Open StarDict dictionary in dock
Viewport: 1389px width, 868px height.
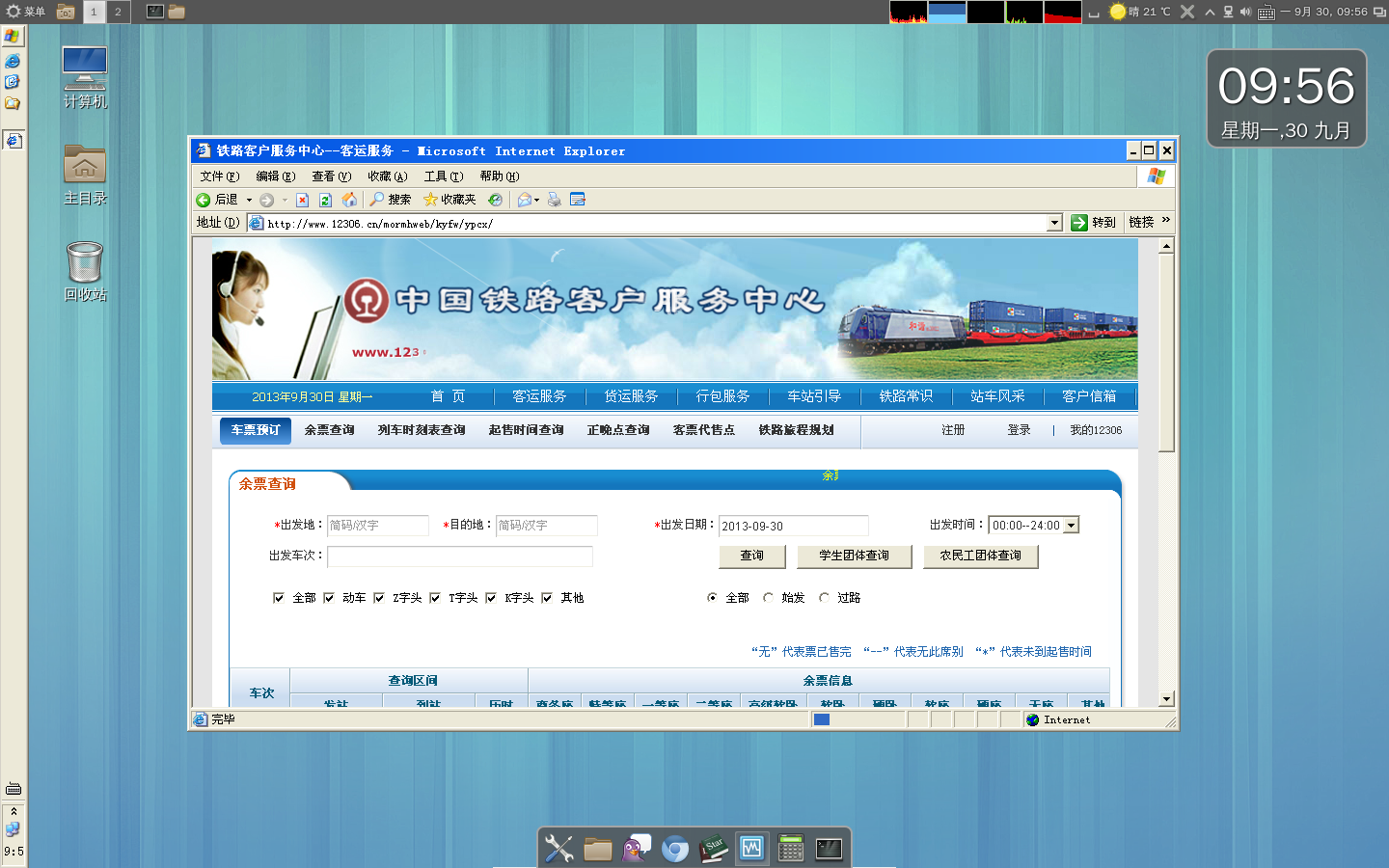[714, 849]
